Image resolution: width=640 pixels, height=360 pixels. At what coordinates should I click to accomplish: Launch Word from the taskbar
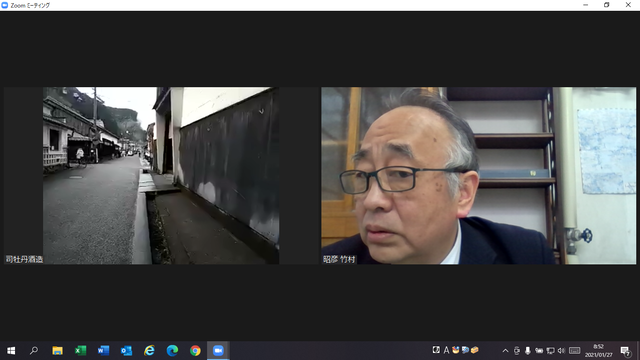pyautogui.click(x=103, y=351)
